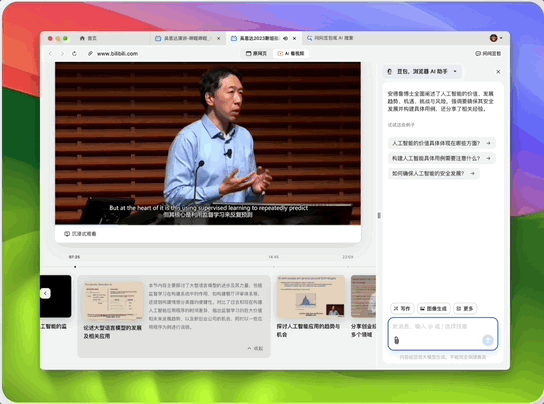This screenshot has height=404, width=544.
Task: Expand the 豆包 浏览器 AI 助手 dropdown
Action: 422,71
